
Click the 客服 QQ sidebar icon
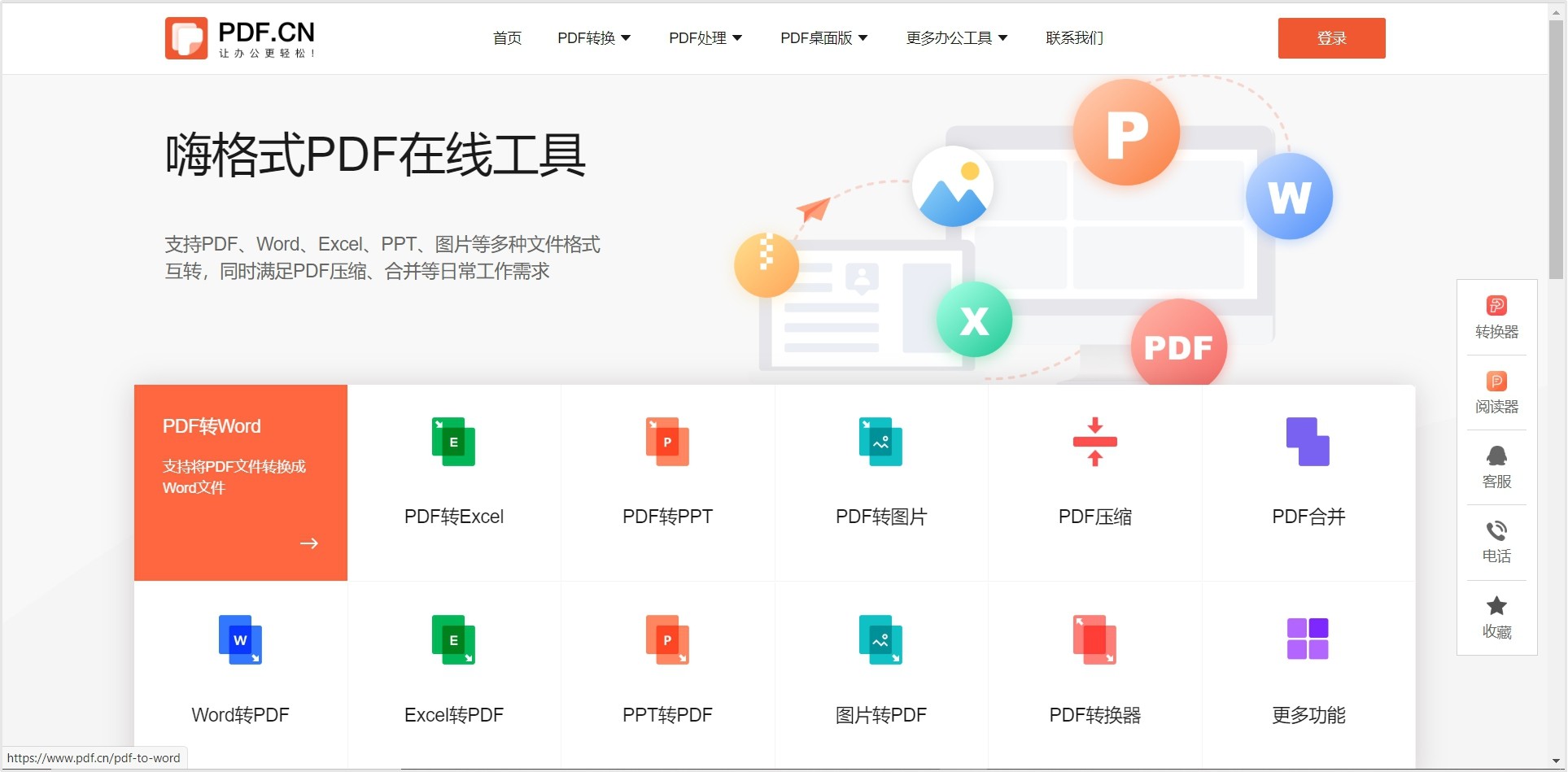(1496, 456)
